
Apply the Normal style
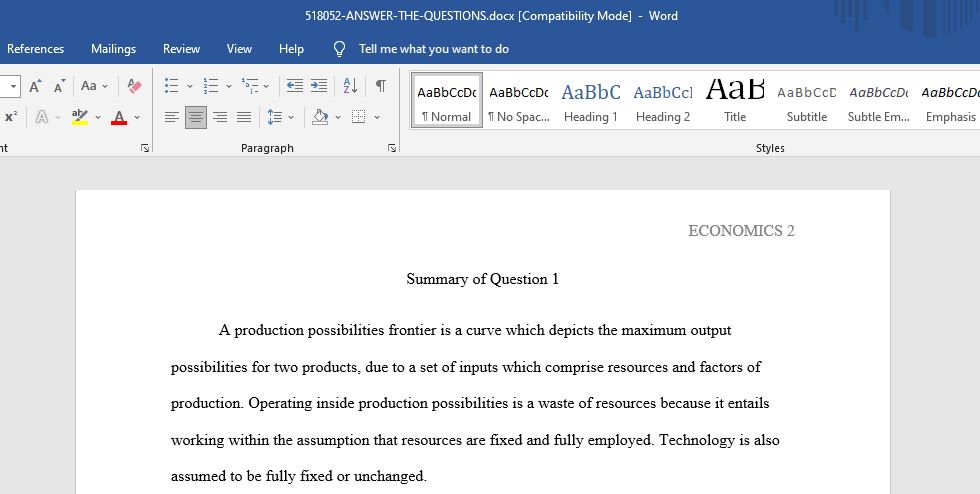click(x=447, y=101)
